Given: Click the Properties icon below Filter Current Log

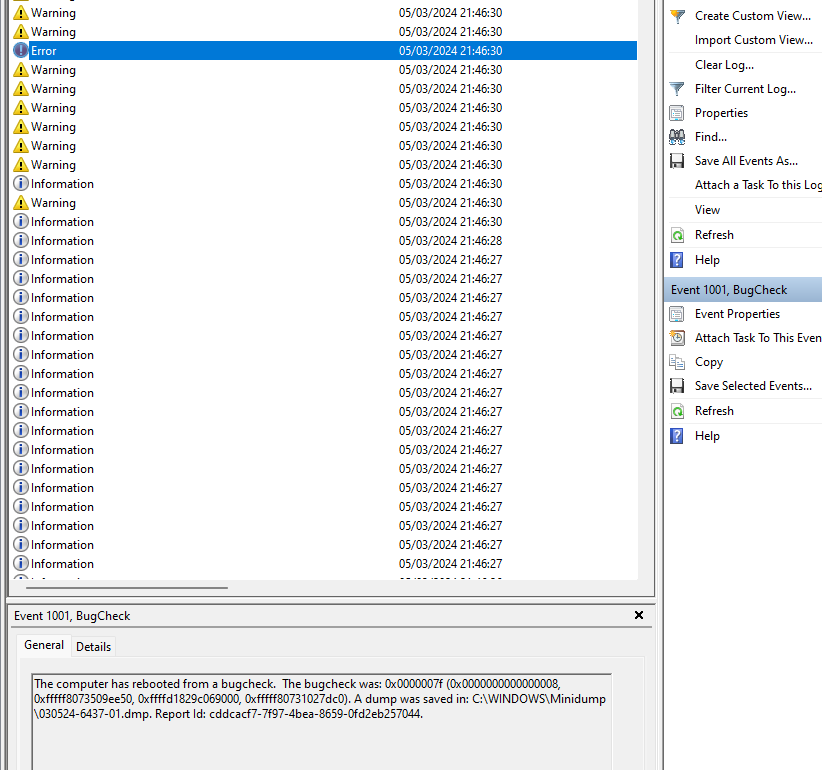Looking at the screenshot, I should click(677, 113).
